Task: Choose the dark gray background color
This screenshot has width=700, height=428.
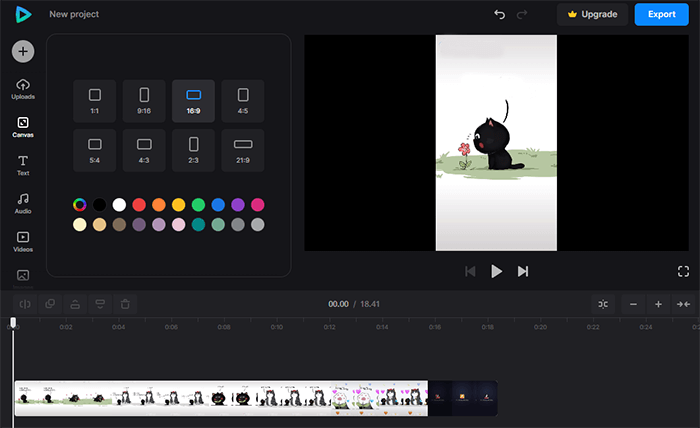Action: coord(238,224)
